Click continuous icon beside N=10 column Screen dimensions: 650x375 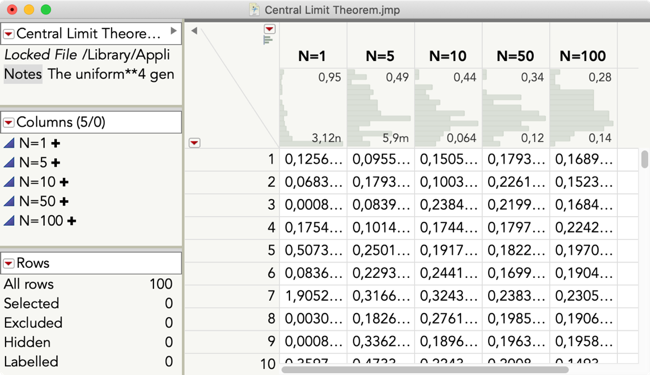pos(9,182)
